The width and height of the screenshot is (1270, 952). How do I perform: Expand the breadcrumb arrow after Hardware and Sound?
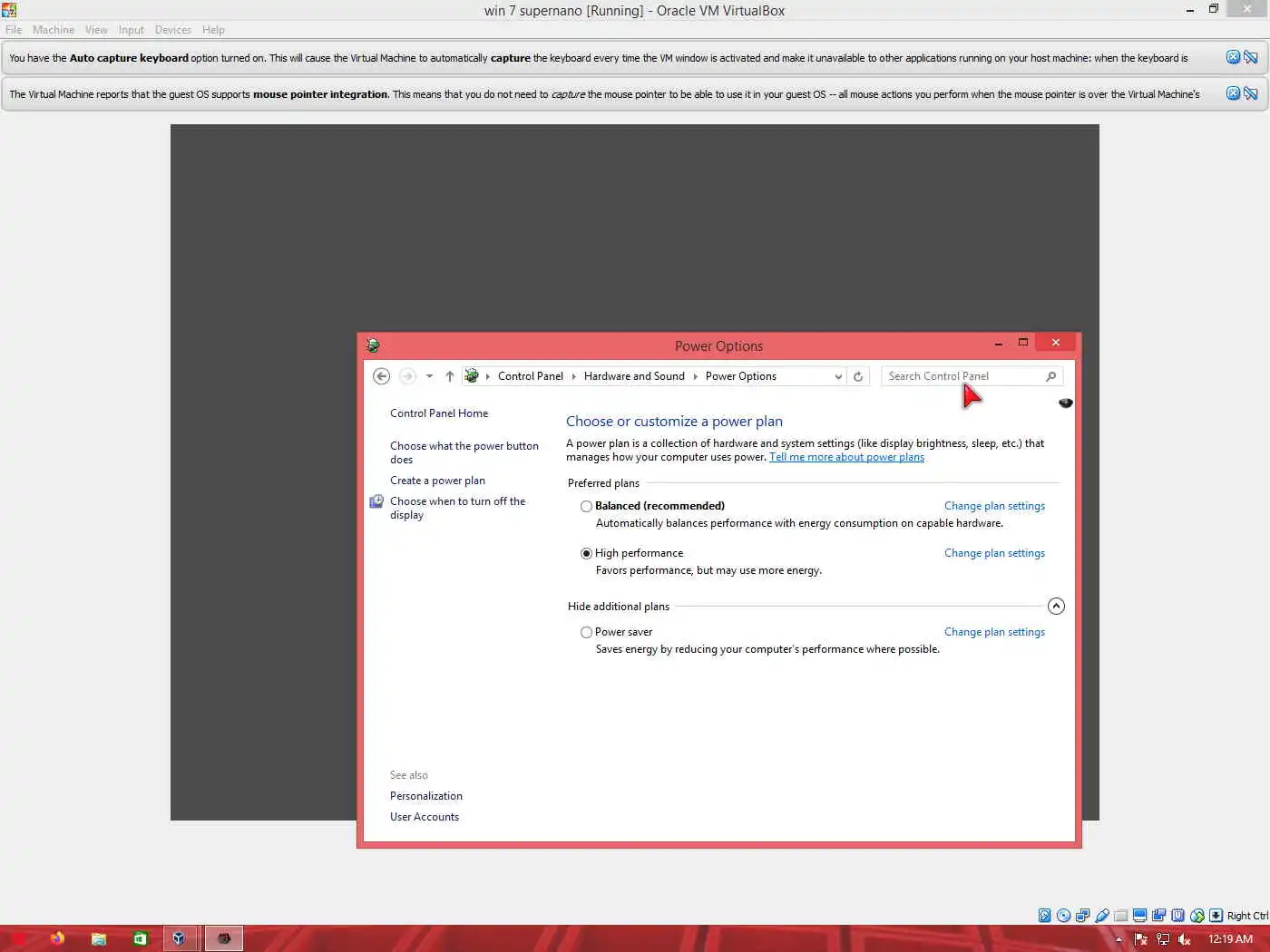pos(695,376)
